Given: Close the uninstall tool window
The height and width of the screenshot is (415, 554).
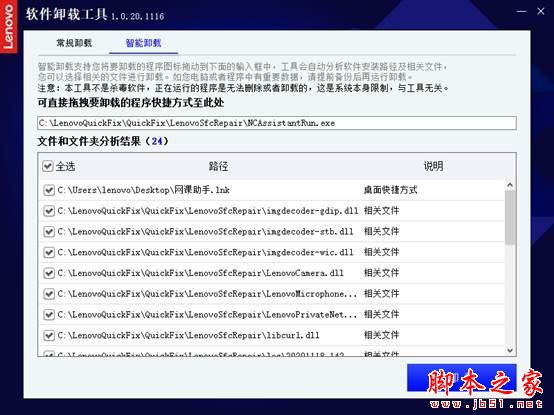Looking at the screenshot, I should (x=541, y=11).
